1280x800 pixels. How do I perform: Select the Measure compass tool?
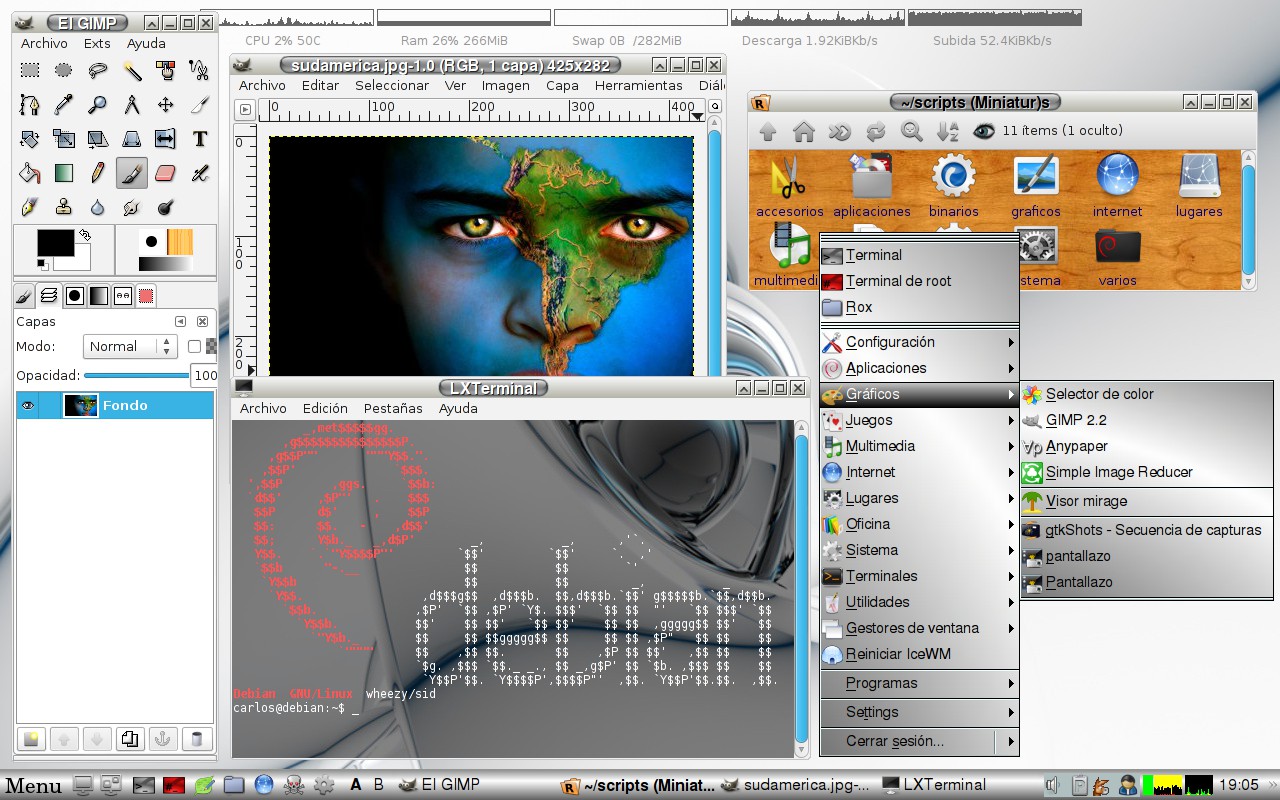tap(132, 104)
